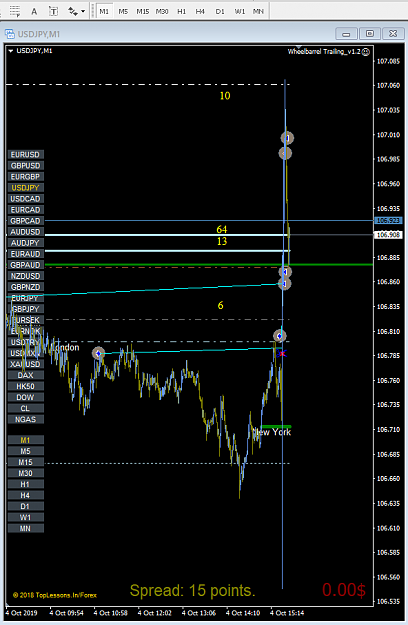Select the Arrows objects tool icon

pyautogui.click(x=73, y=11)
